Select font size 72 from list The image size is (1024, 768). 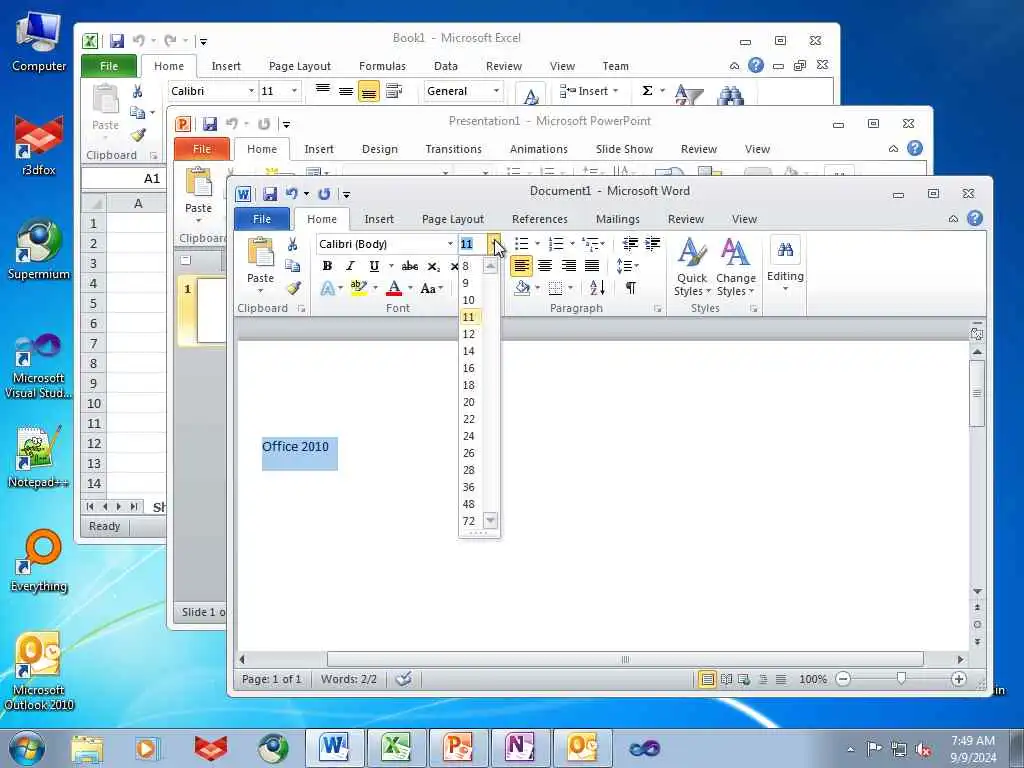pyautogui.click(x=469, y=521)
